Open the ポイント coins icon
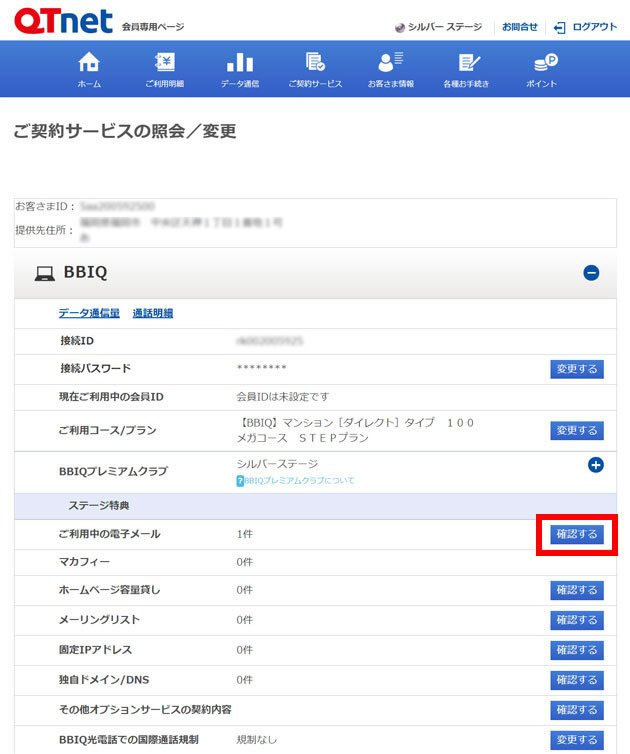 pyautogui.click(x=542, y=63)
